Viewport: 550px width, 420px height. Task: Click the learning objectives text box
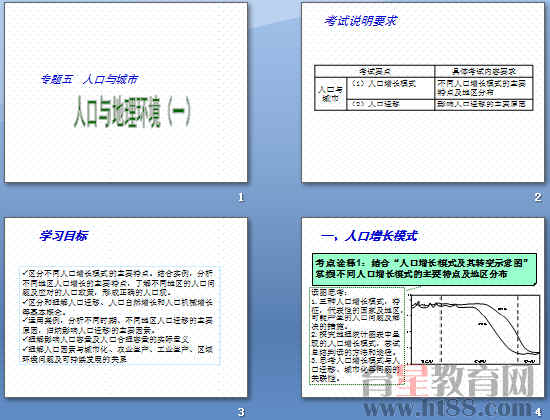pos(120,316)
